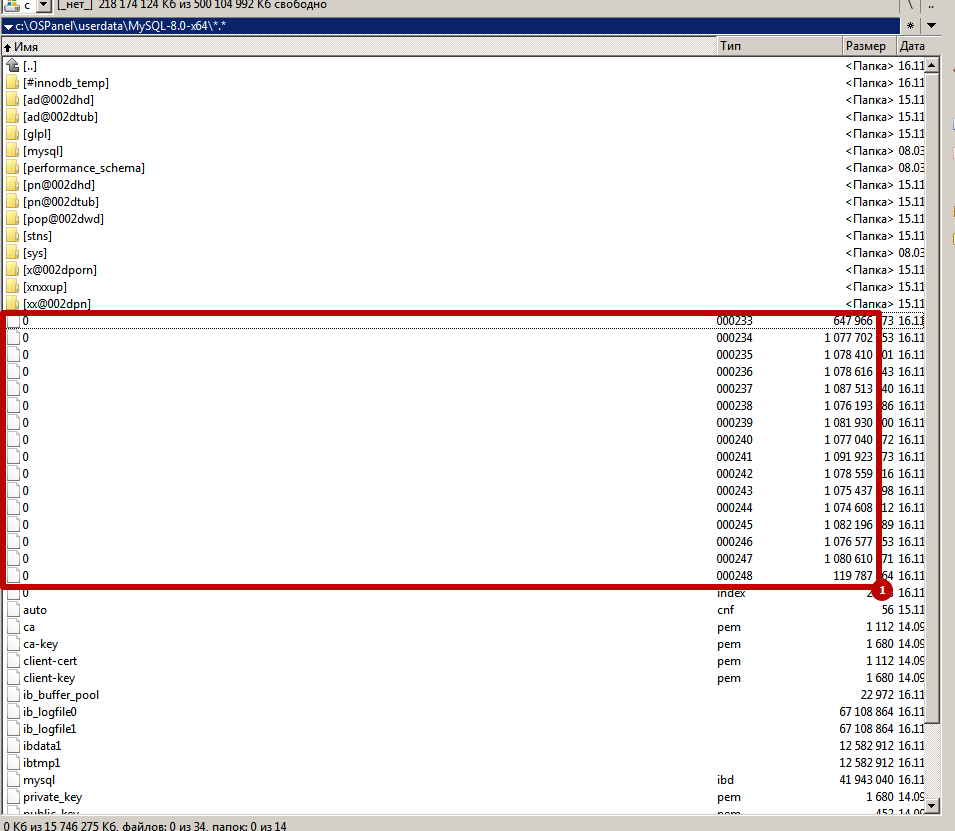The height and width of the screenshot is (831, 955).
Task: Sort by the Имя column header
Action: [359, 46]
